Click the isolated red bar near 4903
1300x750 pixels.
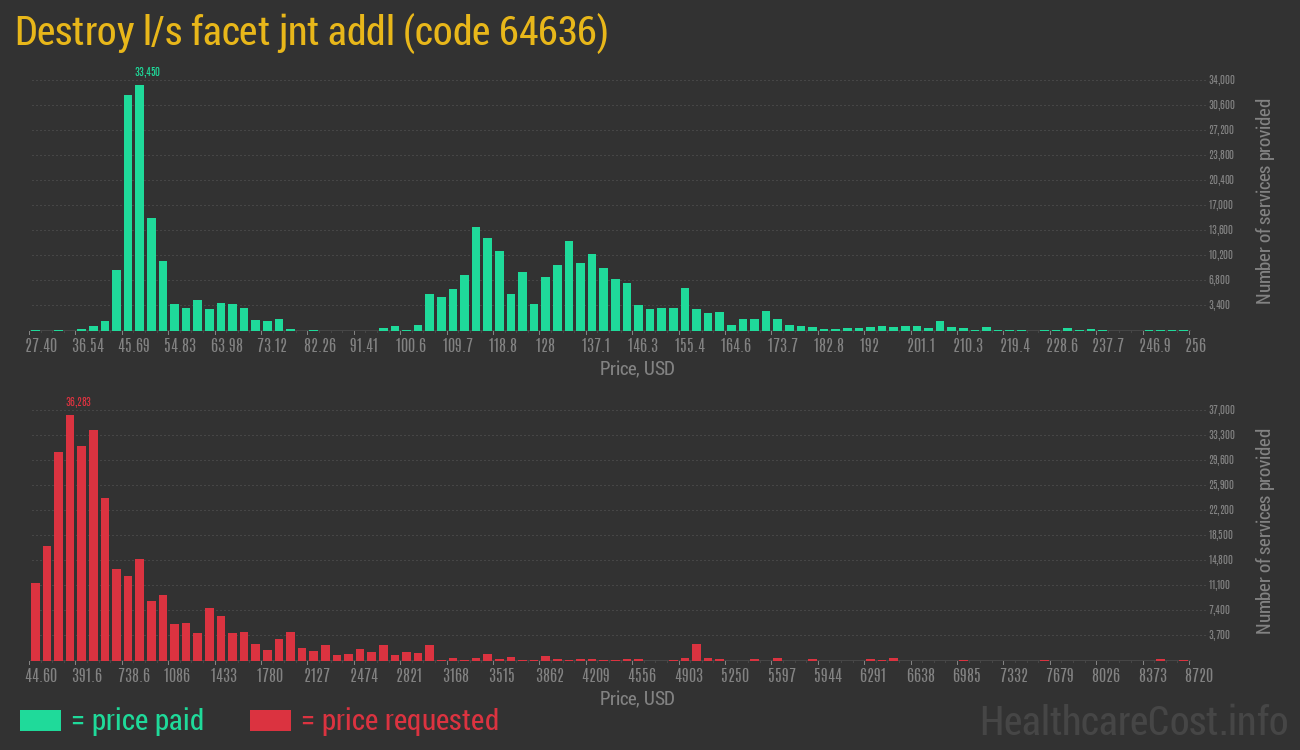(696, 652)
